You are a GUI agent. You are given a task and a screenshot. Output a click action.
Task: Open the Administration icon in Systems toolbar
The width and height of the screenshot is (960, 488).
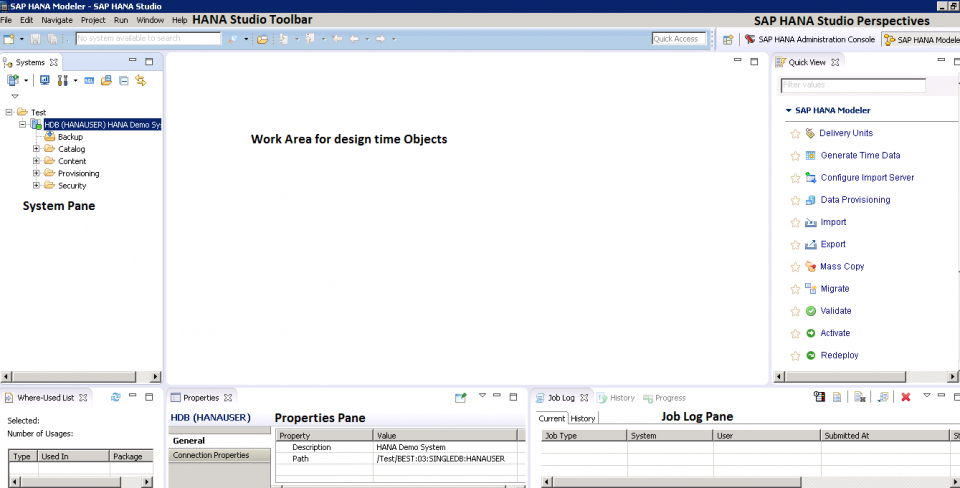45,80
